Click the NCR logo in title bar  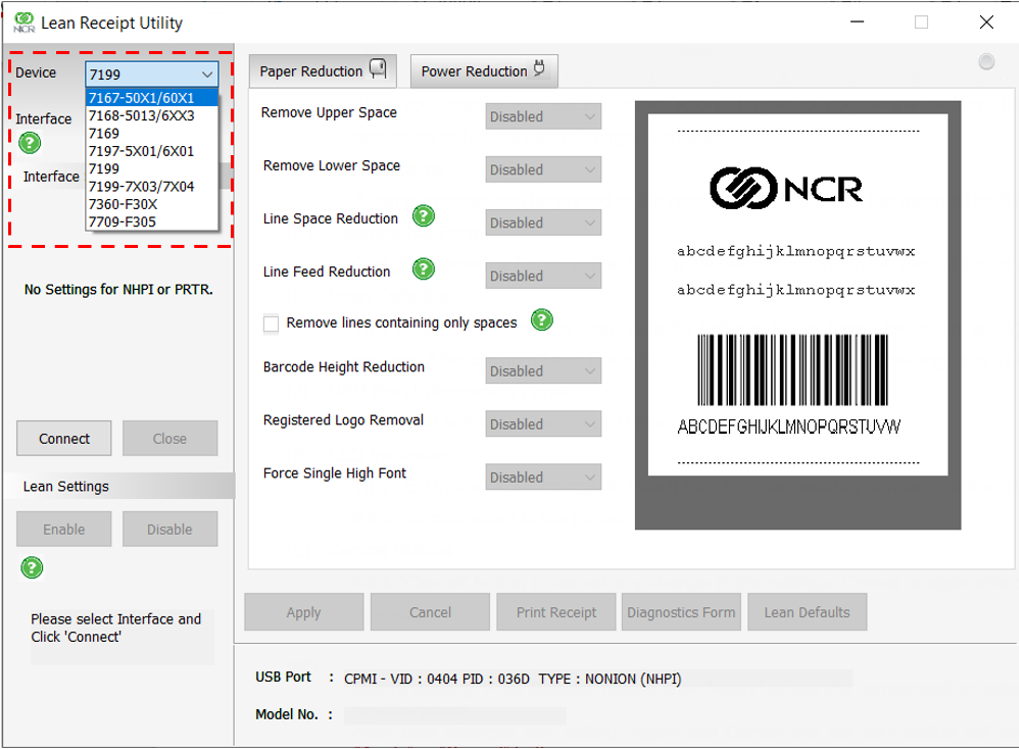(x=24, y=23)
